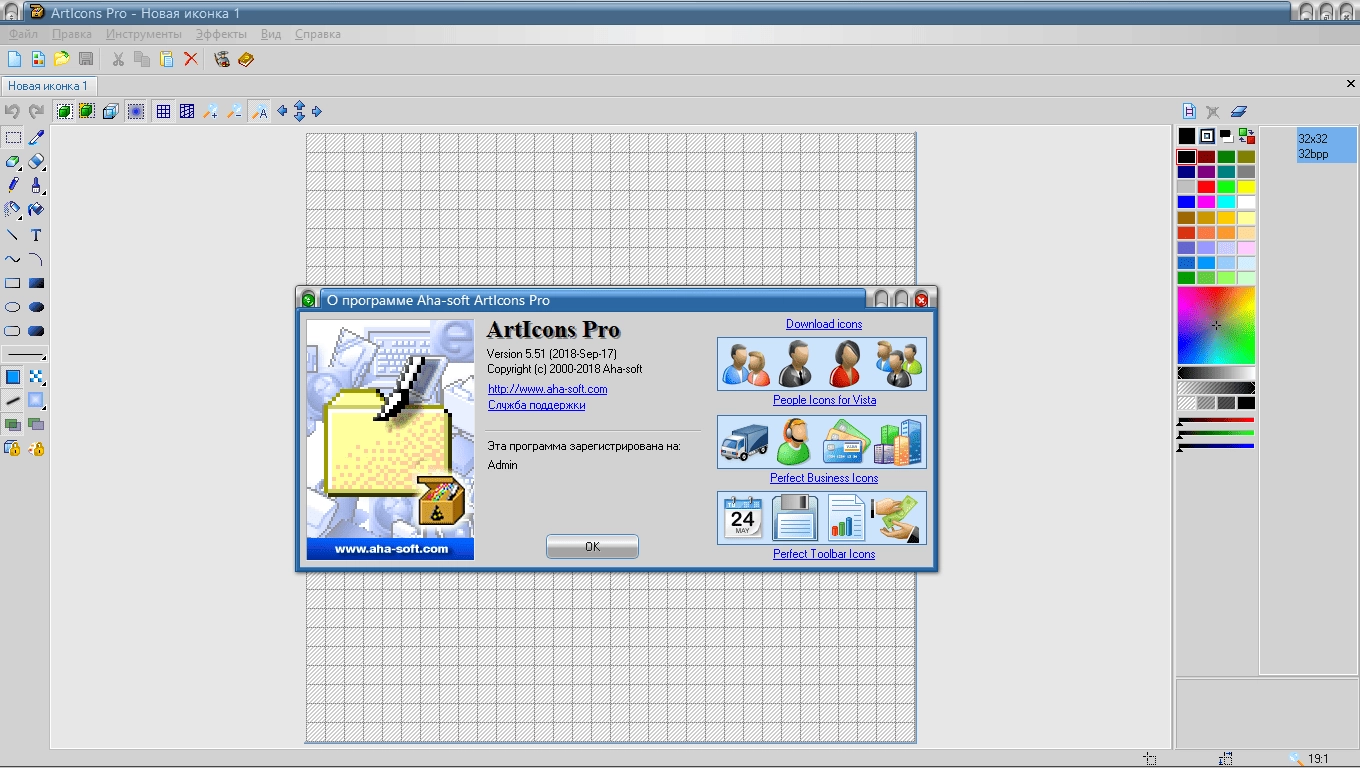Select the spray can tool

tap(13, 209)
